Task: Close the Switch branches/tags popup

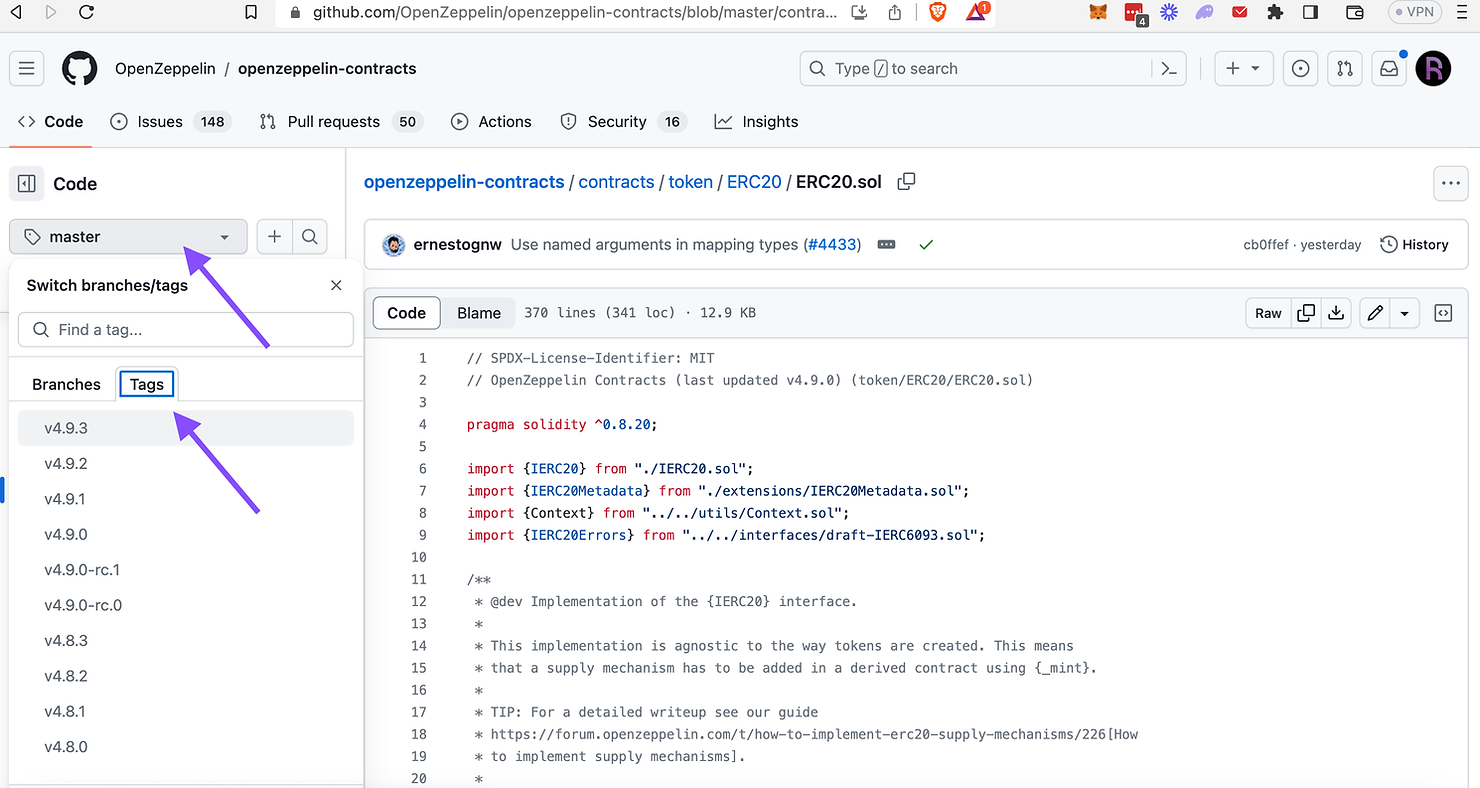Action: pyautogui.click(x=336, y=285)
